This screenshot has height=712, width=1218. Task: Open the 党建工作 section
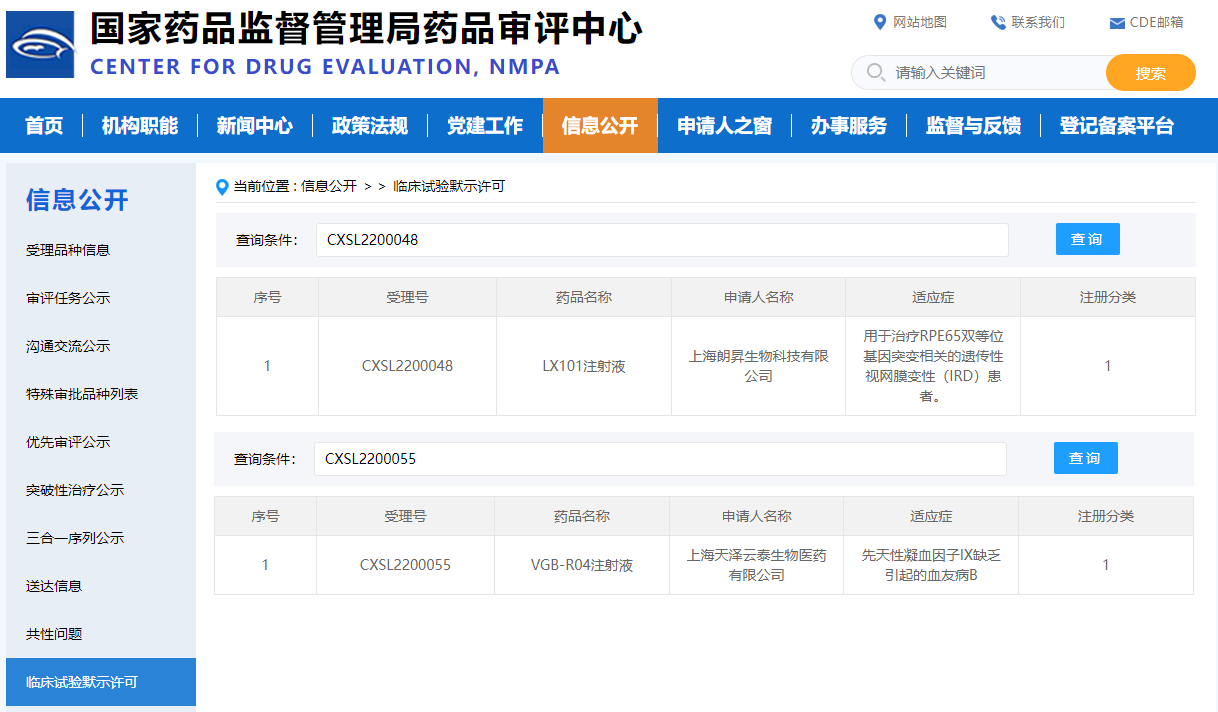pos(485,126)
